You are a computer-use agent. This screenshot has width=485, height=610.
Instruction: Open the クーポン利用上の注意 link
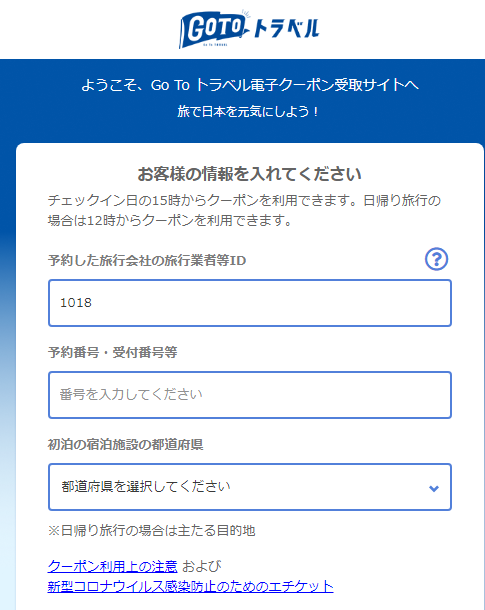coord(112,566)
